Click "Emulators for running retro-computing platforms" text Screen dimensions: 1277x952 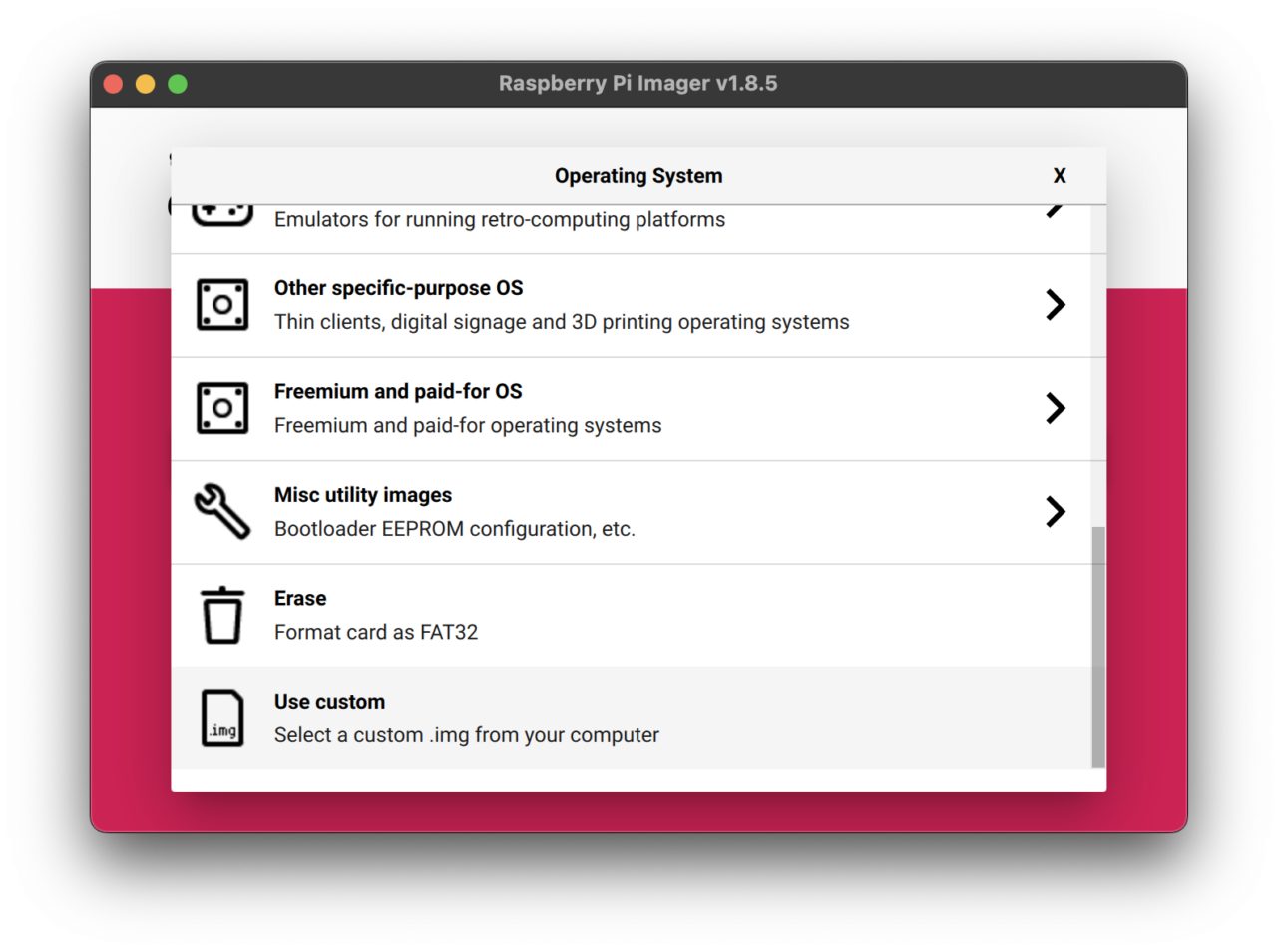tap(500, 220)
